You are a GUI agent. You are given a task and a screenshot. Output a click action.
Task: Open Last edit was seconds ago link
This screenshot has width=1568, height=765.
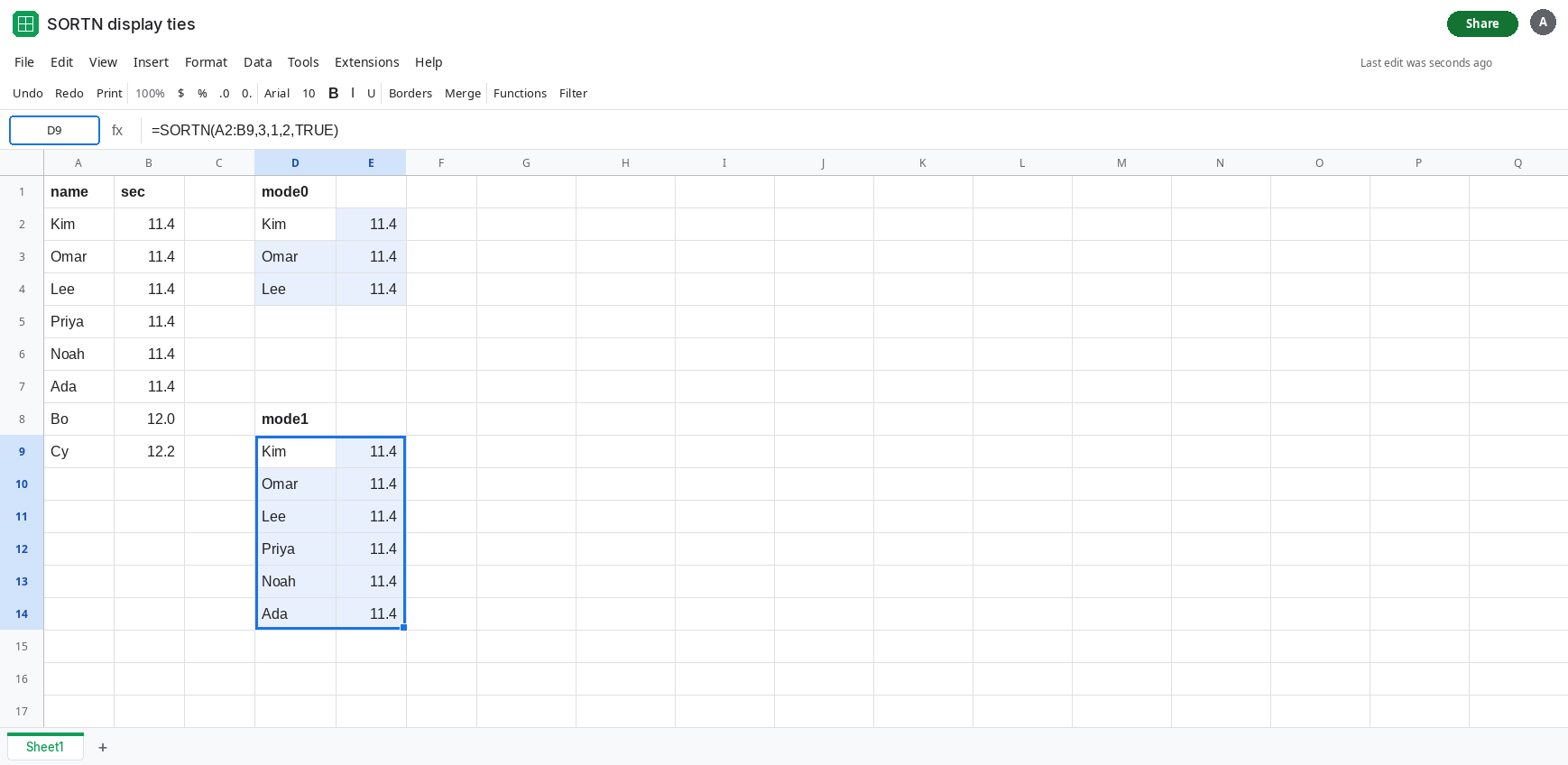[x=1425, y=63]
